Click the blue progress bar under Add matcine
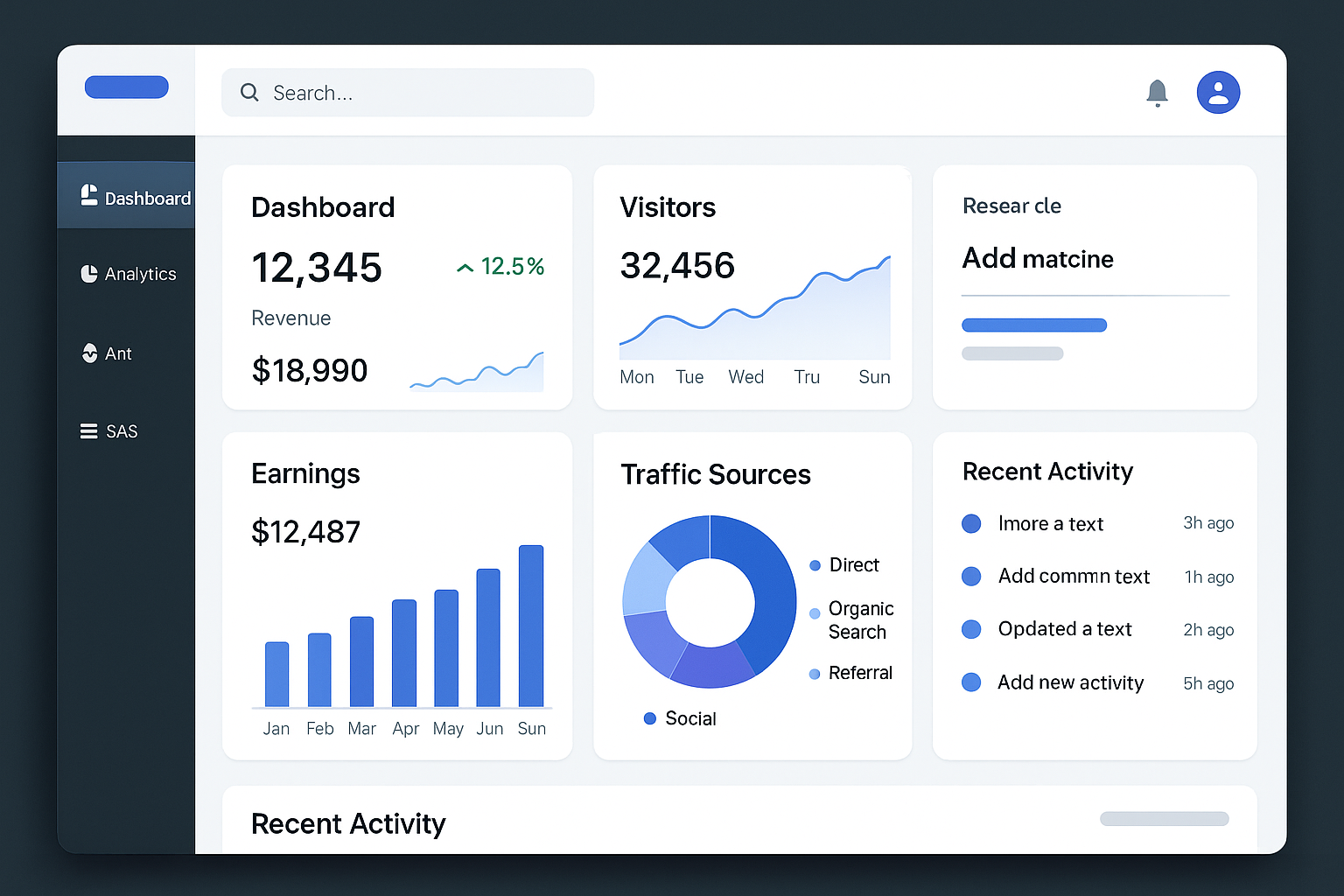Screen dimensions: 1344x896 (x=1033, y=325)
